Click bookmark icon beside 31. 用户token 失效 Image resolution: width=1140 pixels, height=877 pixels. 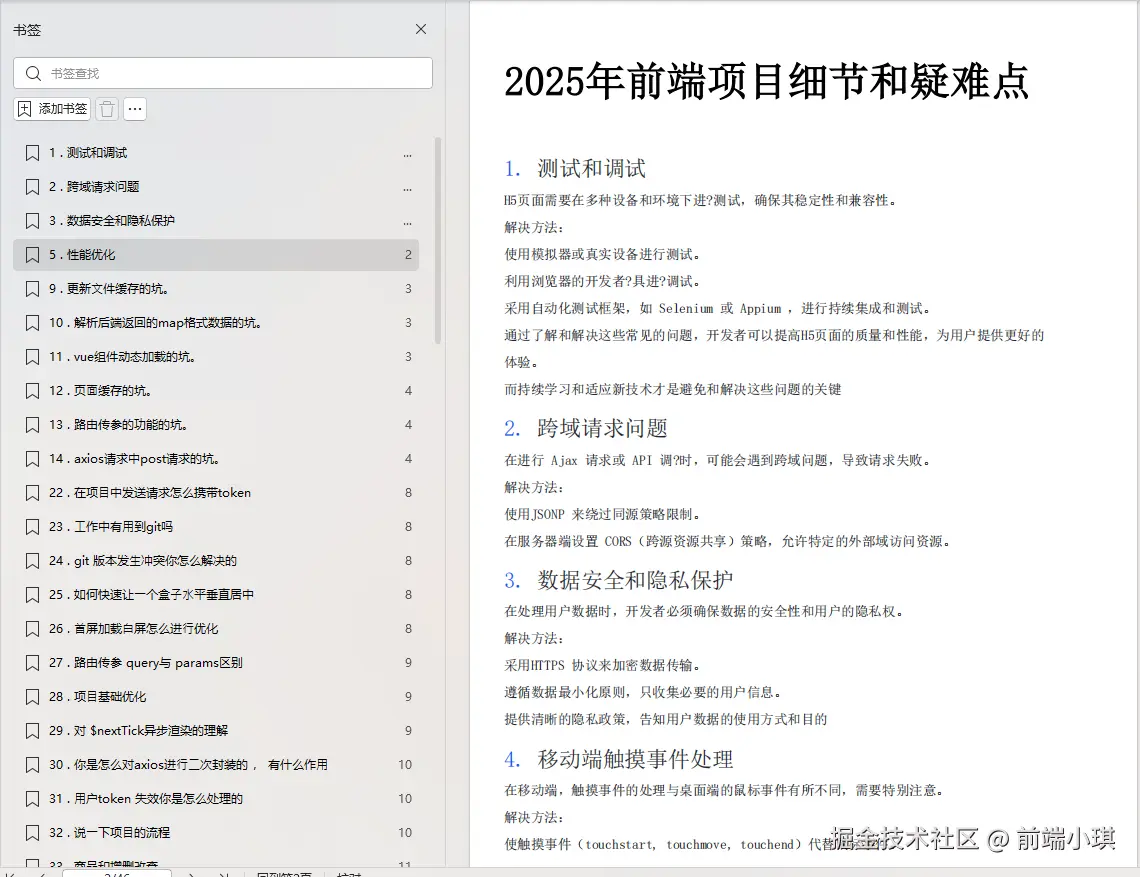tap(32, 799)
